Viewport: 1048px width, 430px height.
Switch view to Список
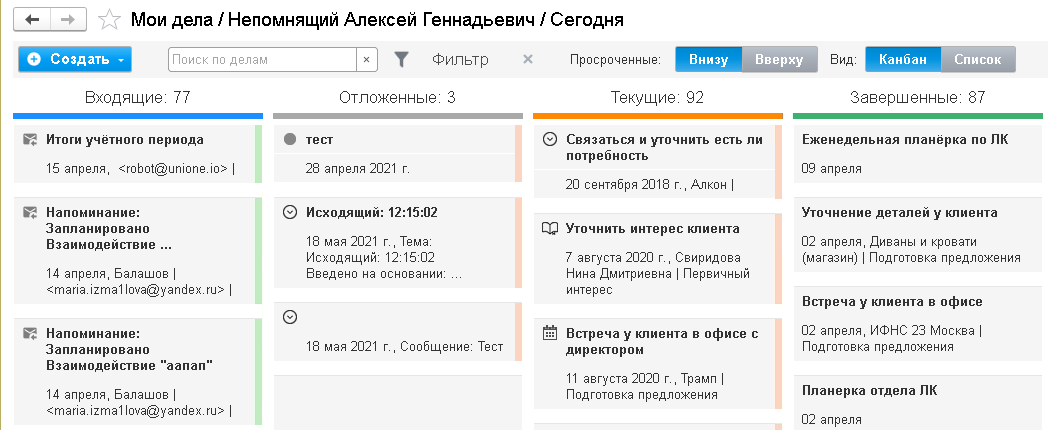977,60
